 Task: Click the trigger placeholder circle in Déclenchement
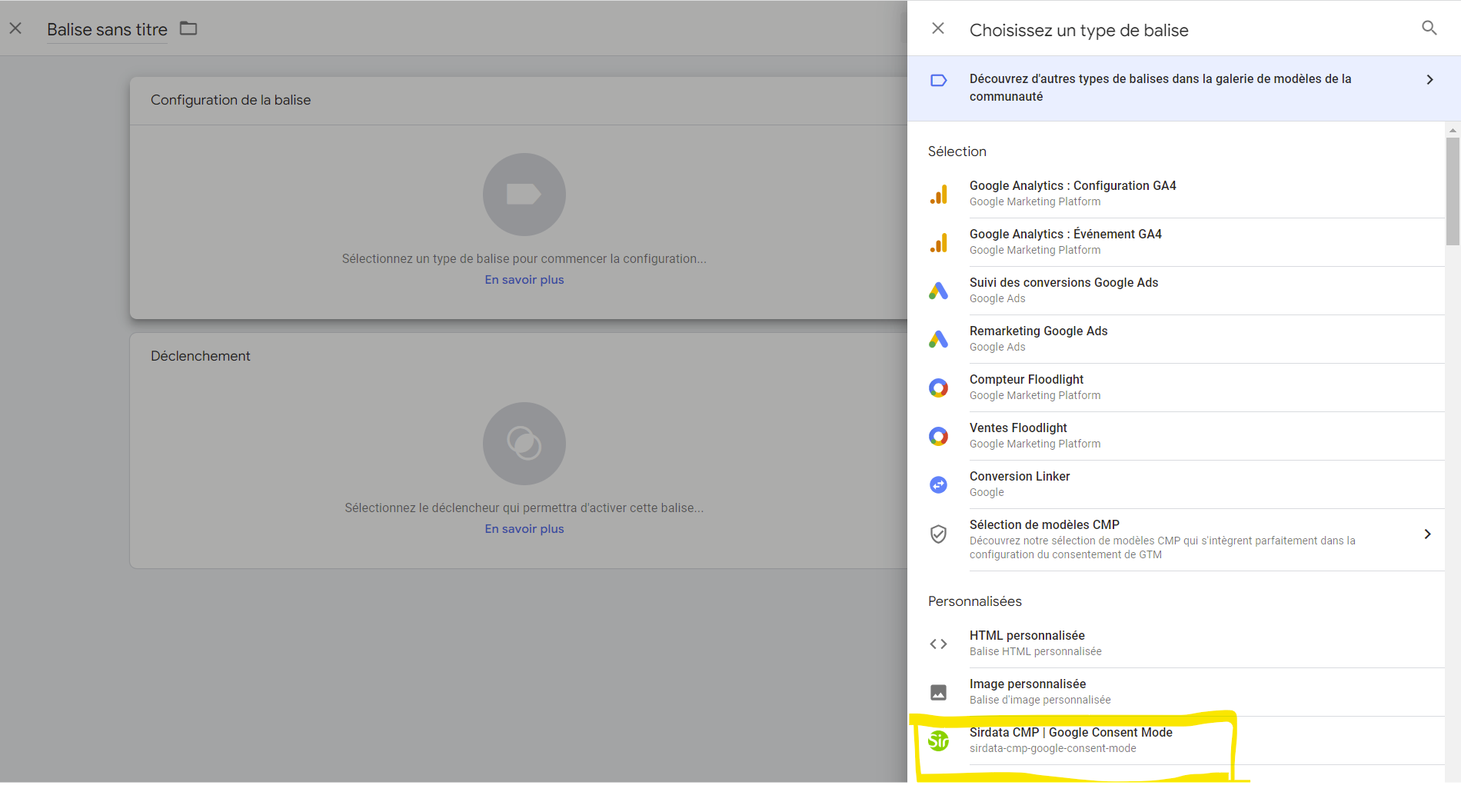click(x=524, y=444)
